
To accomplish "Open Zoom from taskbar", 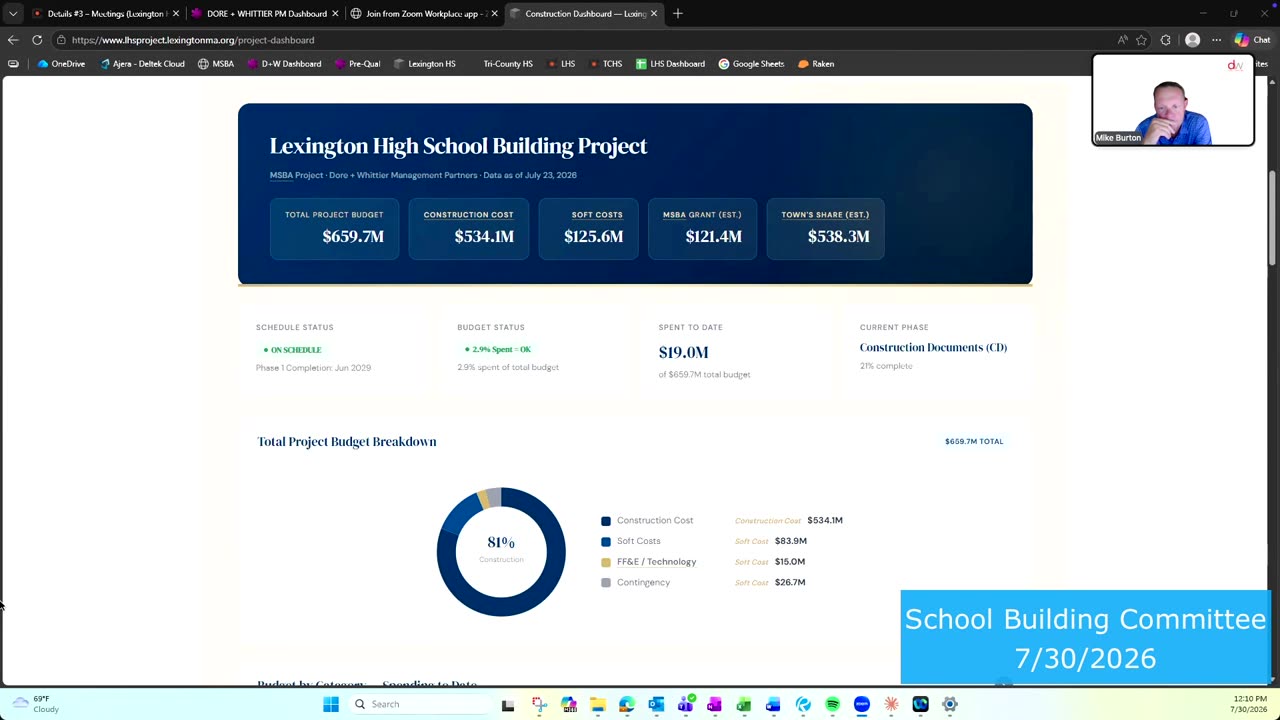I will tap(862, 704).
